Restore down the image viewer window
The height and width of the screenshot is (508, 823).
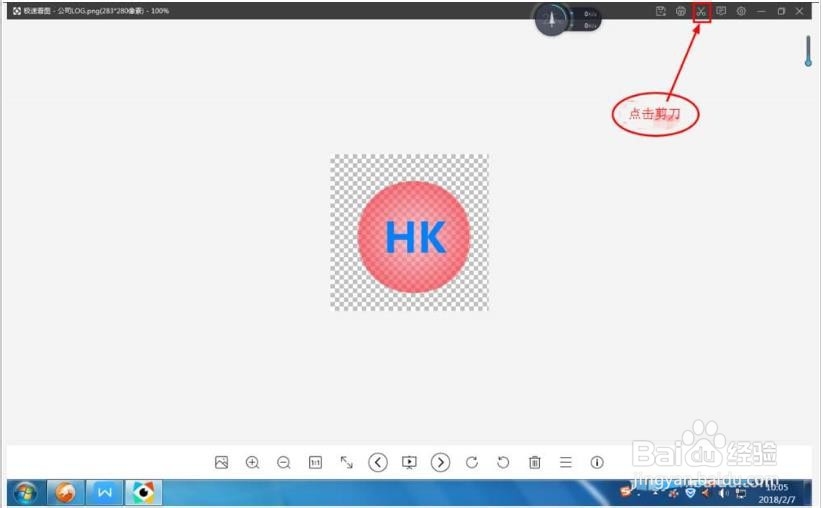(781, 11)
